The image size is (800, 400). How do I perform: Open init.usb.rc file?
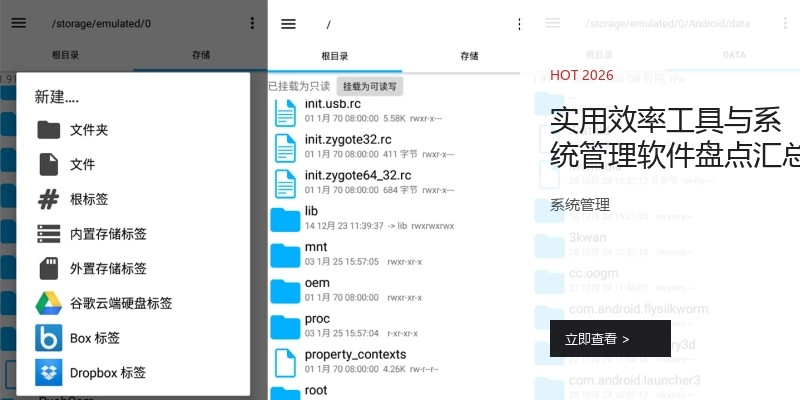(394, 111)
